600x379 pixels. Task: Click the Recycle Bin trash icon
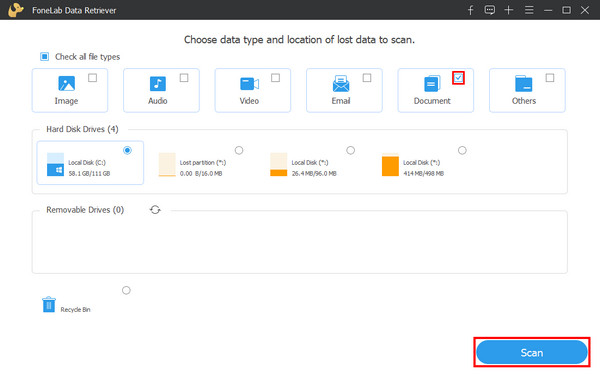click(49, 304)
